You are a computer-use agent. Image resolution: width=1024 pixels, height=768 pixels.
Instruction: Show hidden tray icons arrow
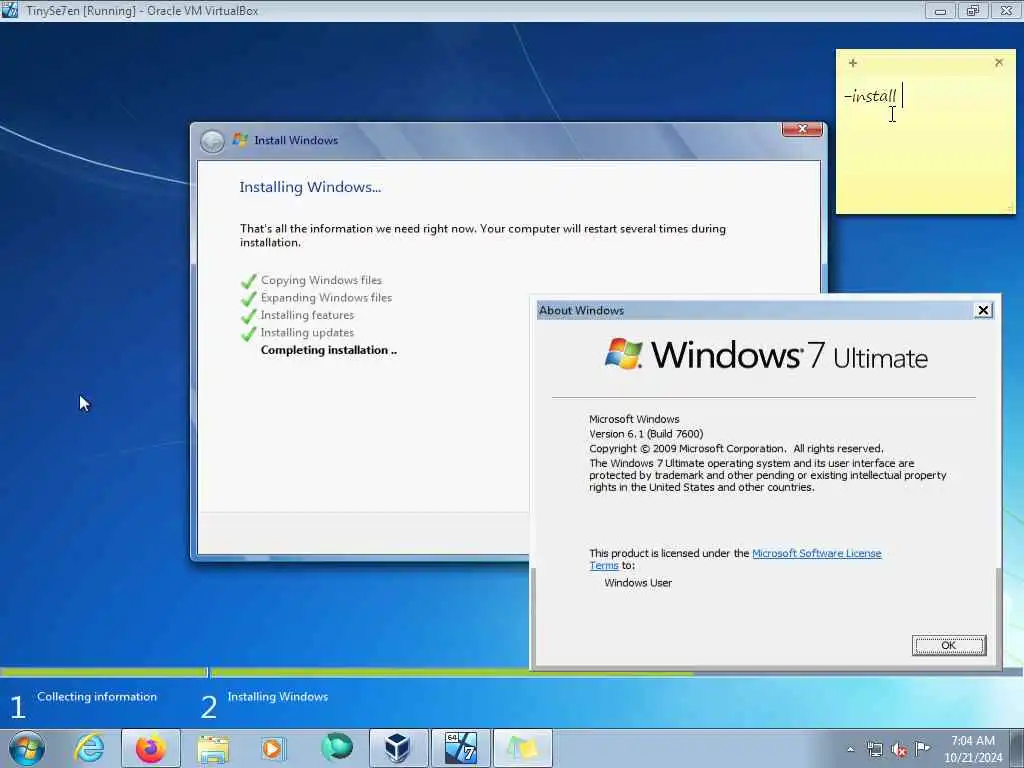pos(850,750)
